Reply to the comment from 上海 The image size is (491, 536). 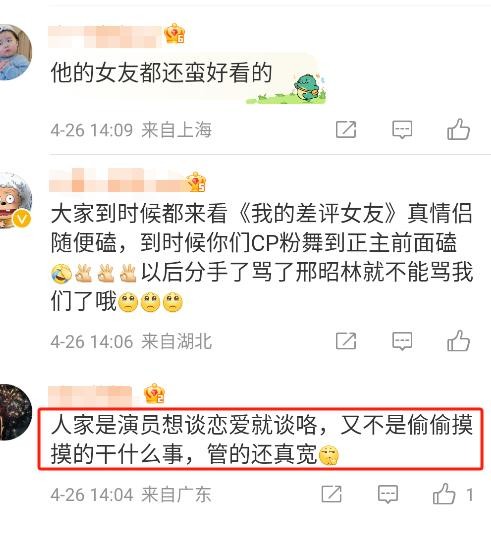[402, 130]
